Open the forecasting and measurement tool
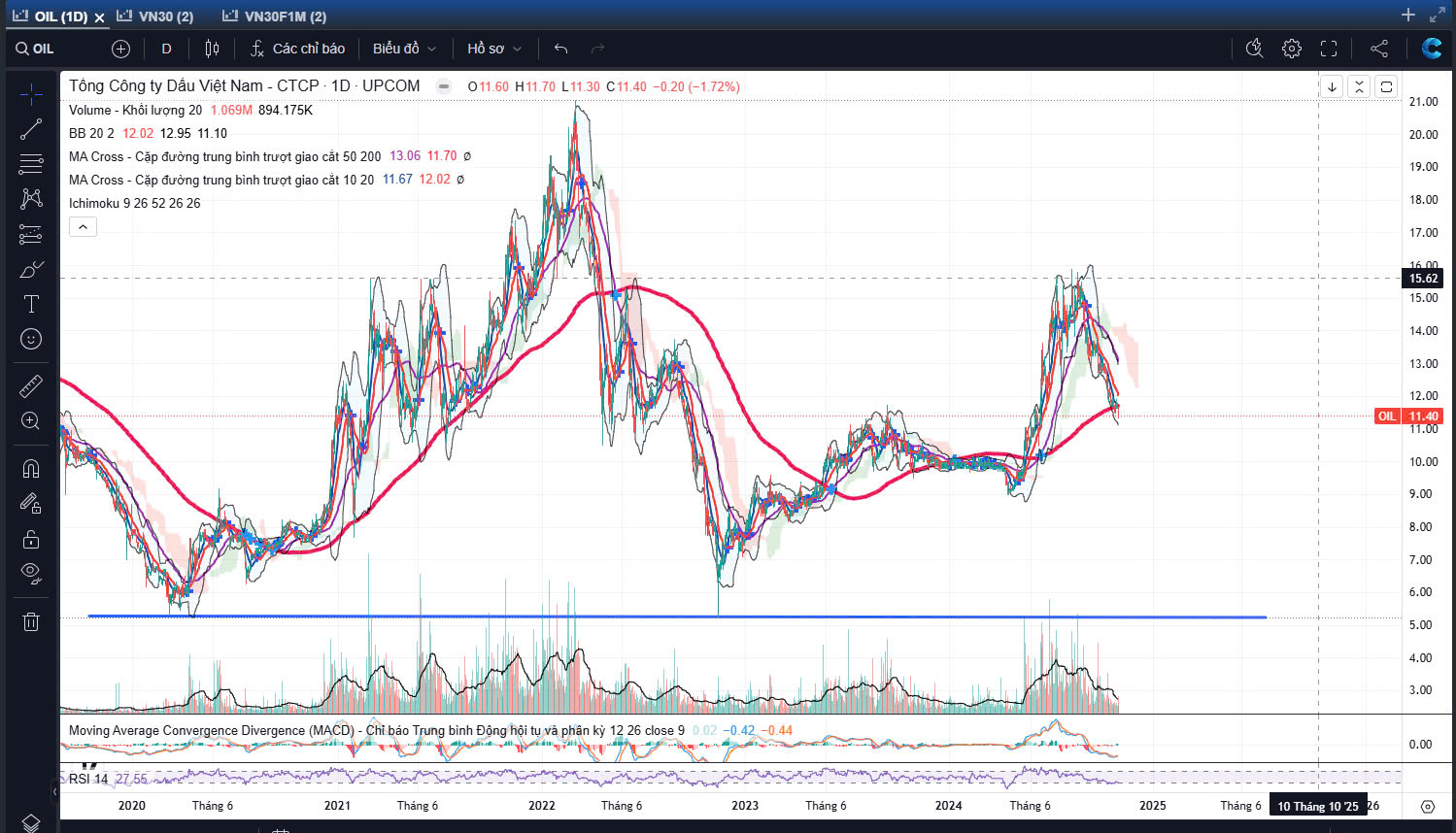Viewport: 1456px width, 833px height. [x=31, y=234]
